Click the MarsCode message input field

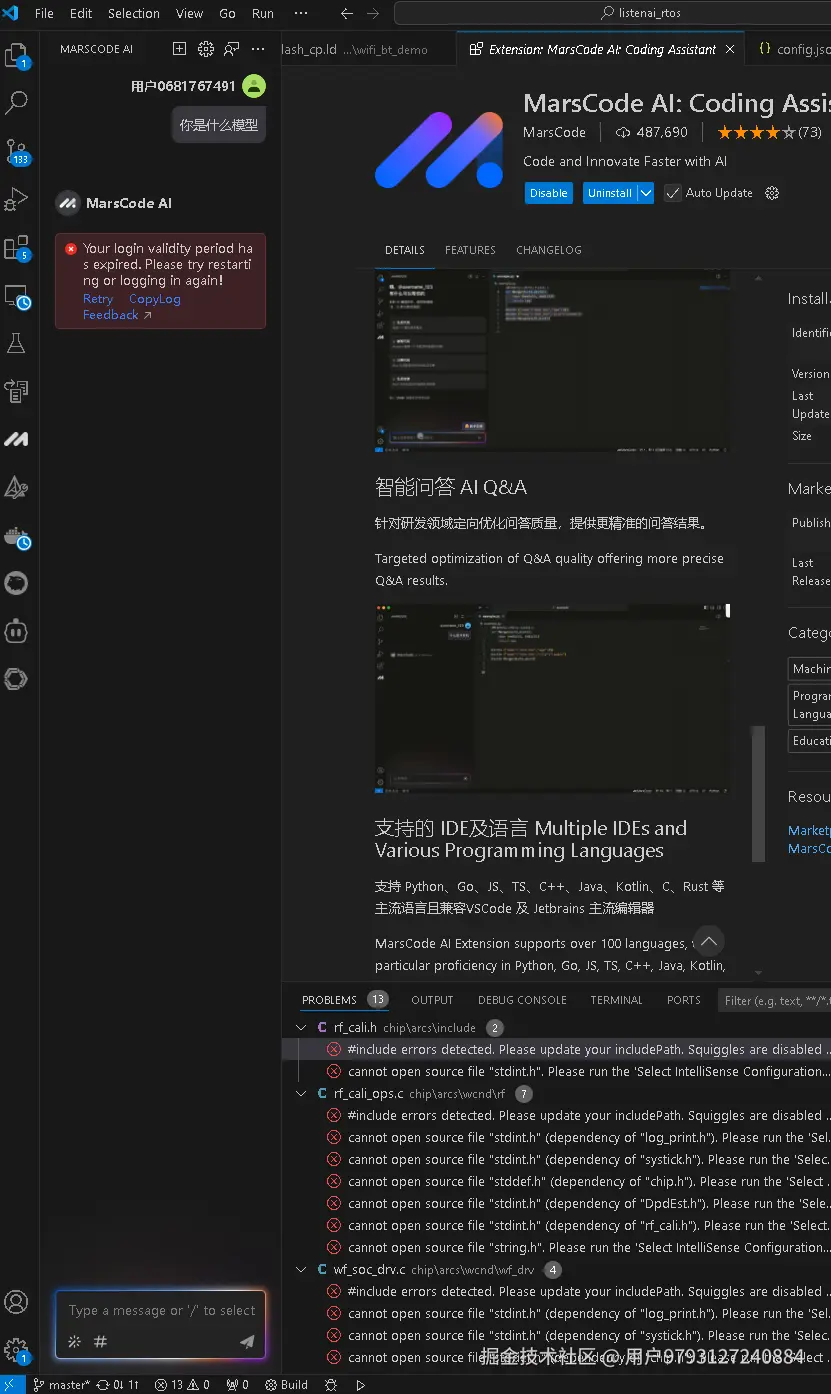pyautogui.click(x=160, y=1310)
